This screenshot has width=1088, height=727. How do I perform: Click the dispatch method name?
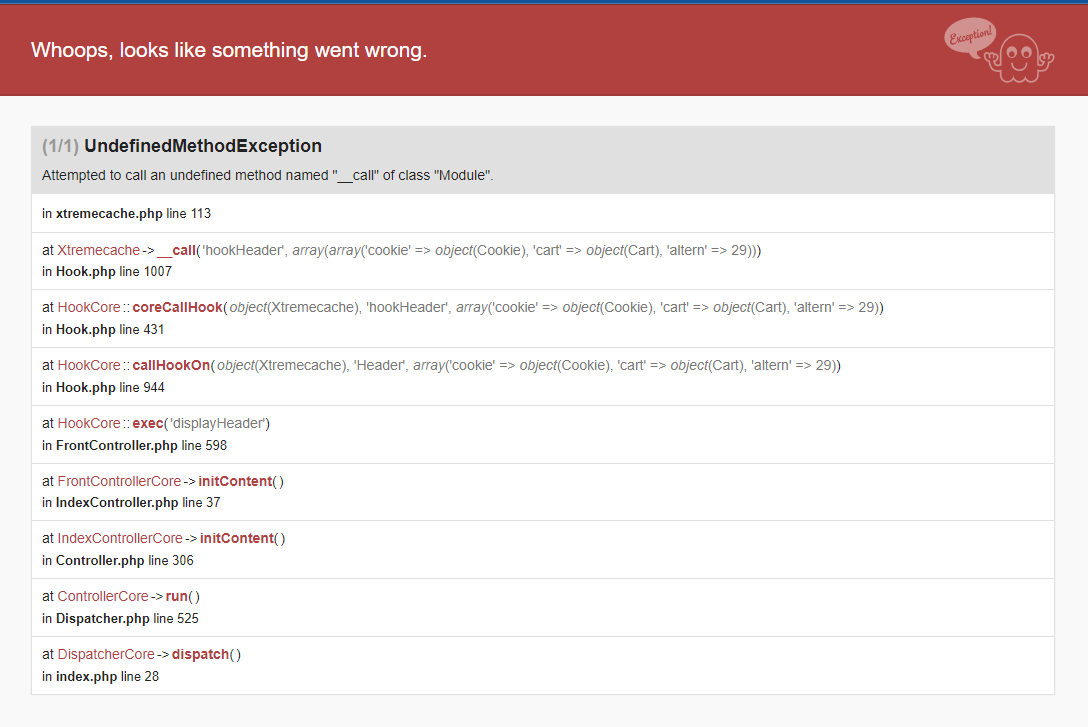point(201,654)
